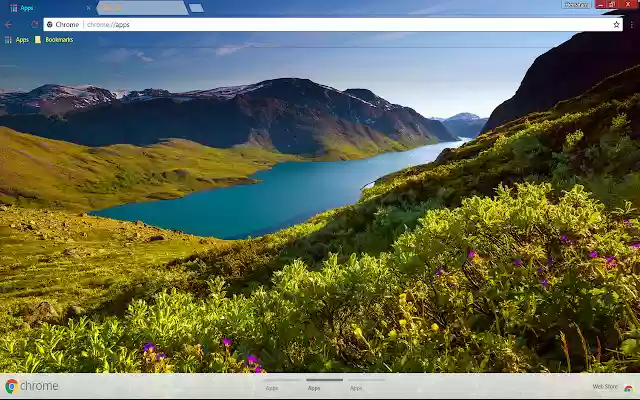Click the Web Store rainbow icon
The height and width of the screenshot is (400, 640).
coord(628,388)
